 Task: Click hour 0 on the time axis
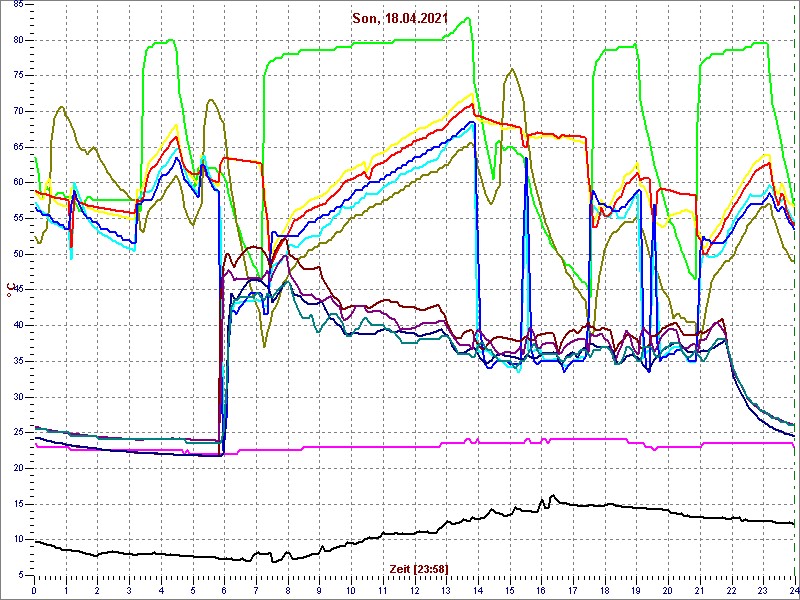pyautogui.click(x=34, y=591)
